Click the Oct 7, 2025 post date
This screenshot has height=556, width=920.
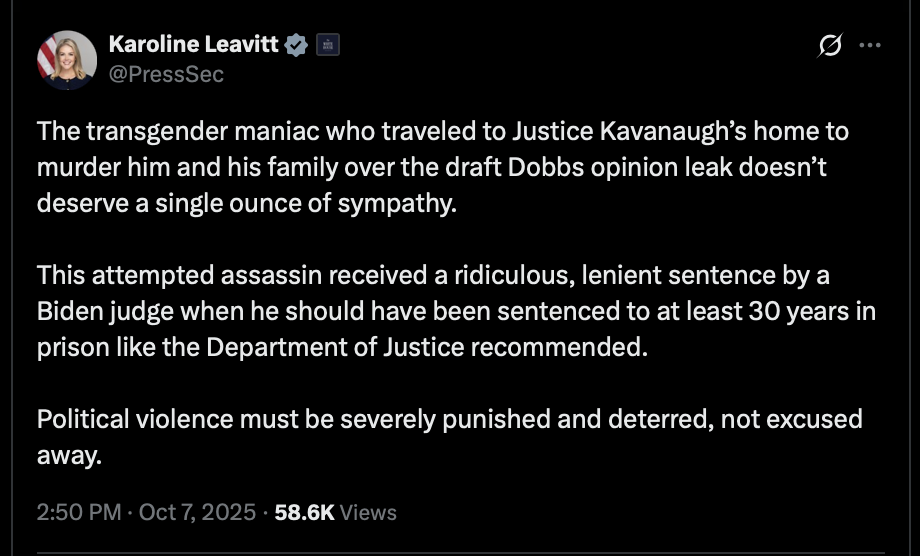198,512
